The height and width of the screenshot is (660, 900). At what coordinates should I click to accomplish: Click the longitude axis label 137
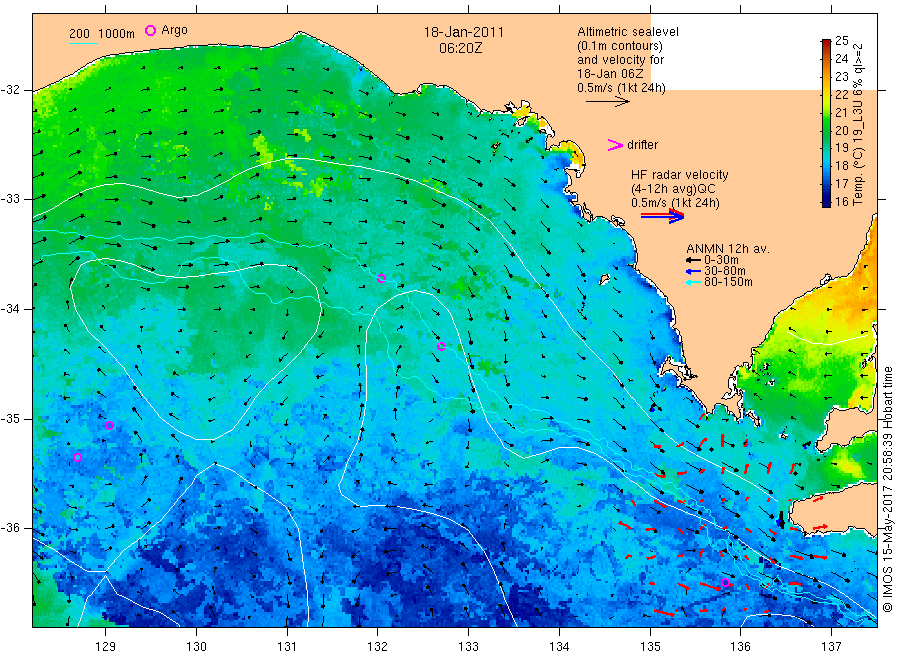click(x=831, y=647)
